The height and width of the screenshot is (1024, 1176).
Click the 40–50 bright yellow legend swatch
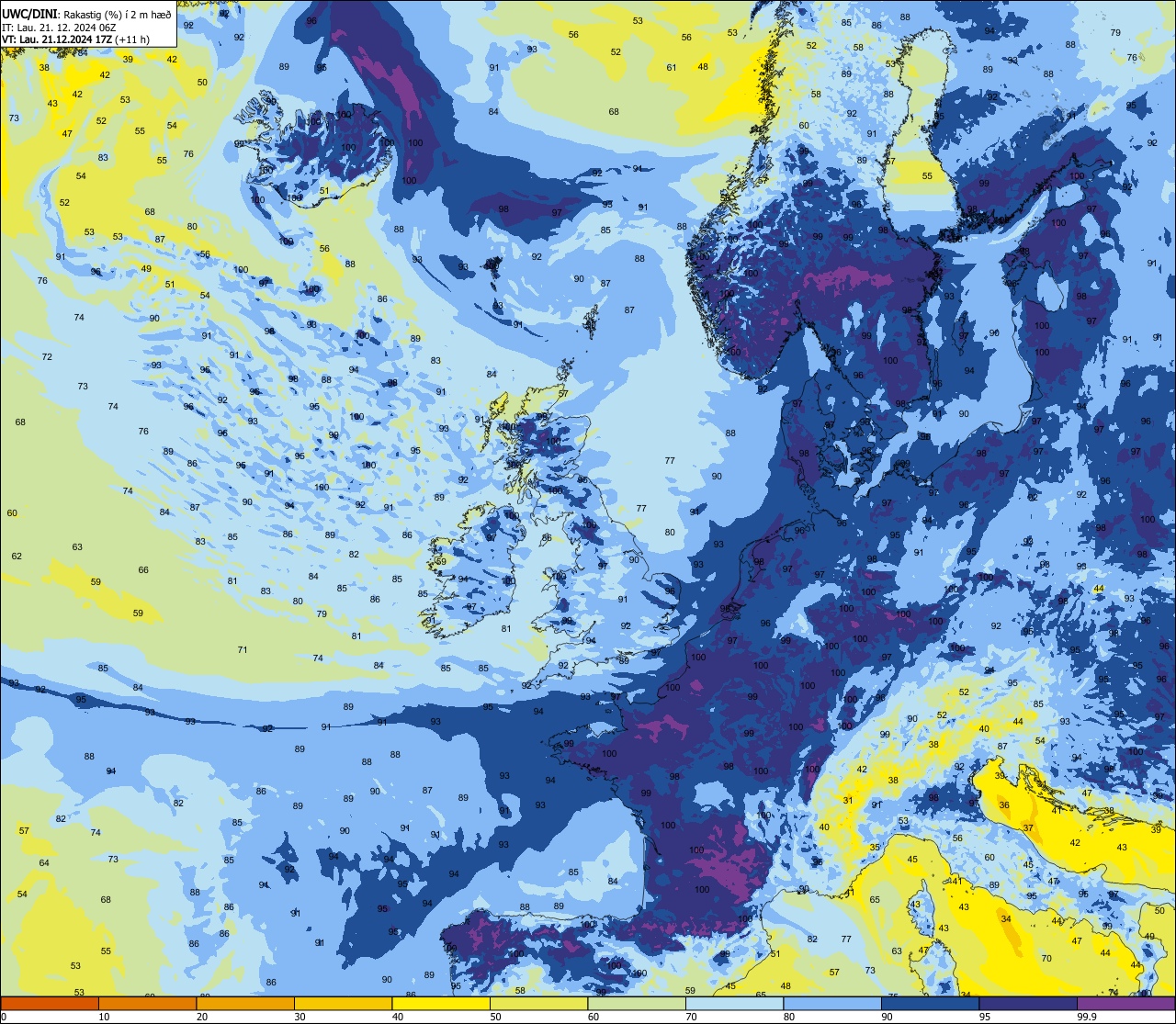[x=441, y=1003]
